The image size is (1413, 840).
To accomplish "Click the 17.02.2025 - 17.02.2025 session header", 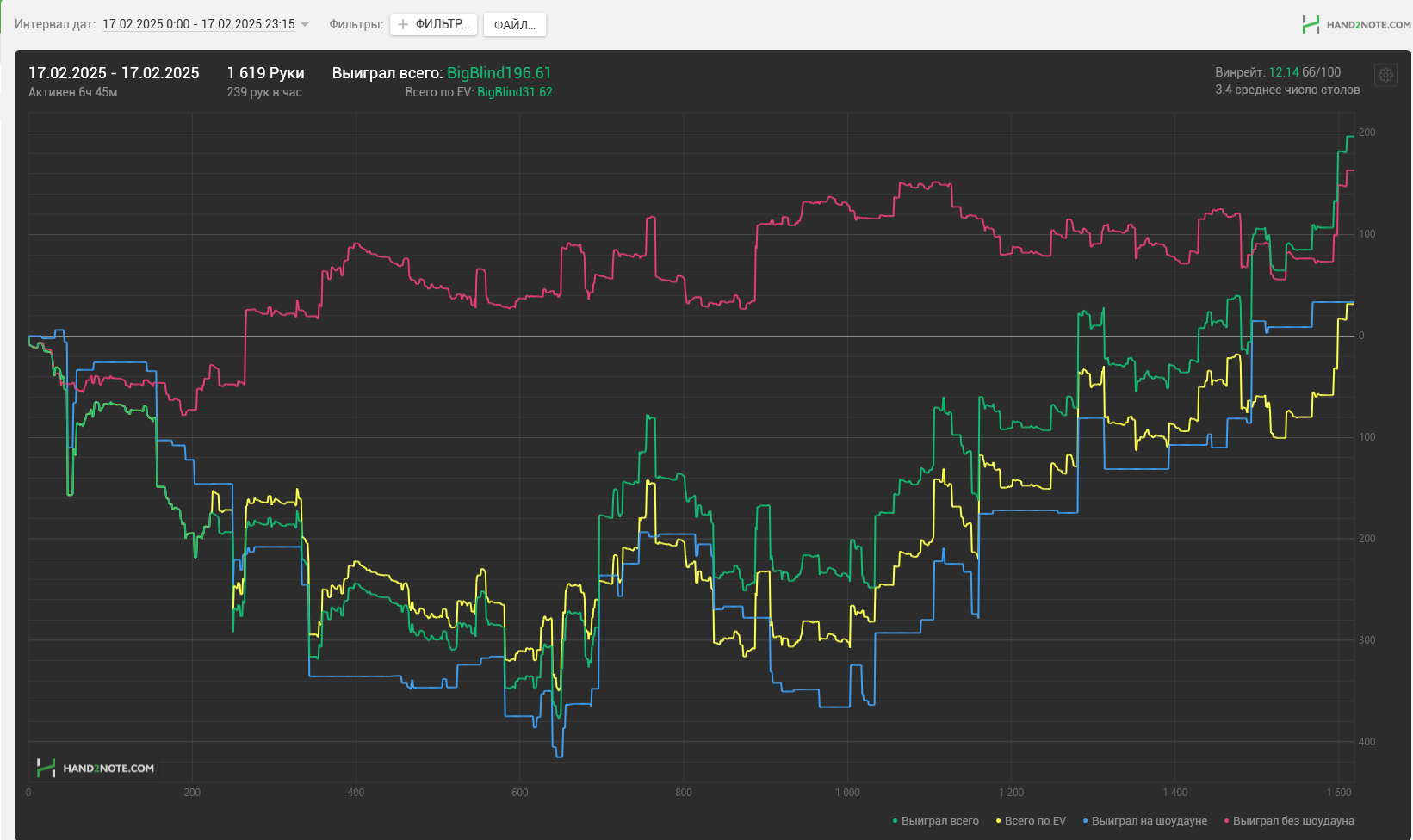I will pyautogui.click(x=114, y=73).
